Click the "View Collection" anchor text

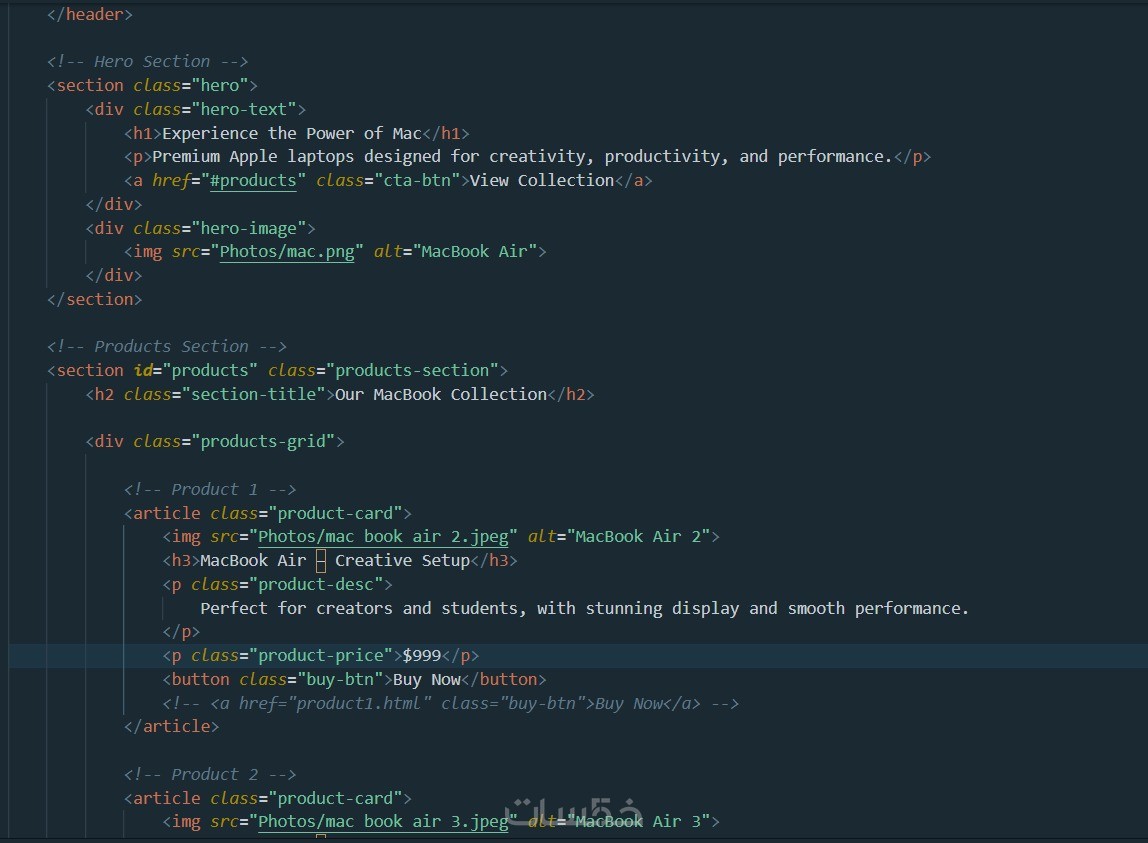click(541, 181)
